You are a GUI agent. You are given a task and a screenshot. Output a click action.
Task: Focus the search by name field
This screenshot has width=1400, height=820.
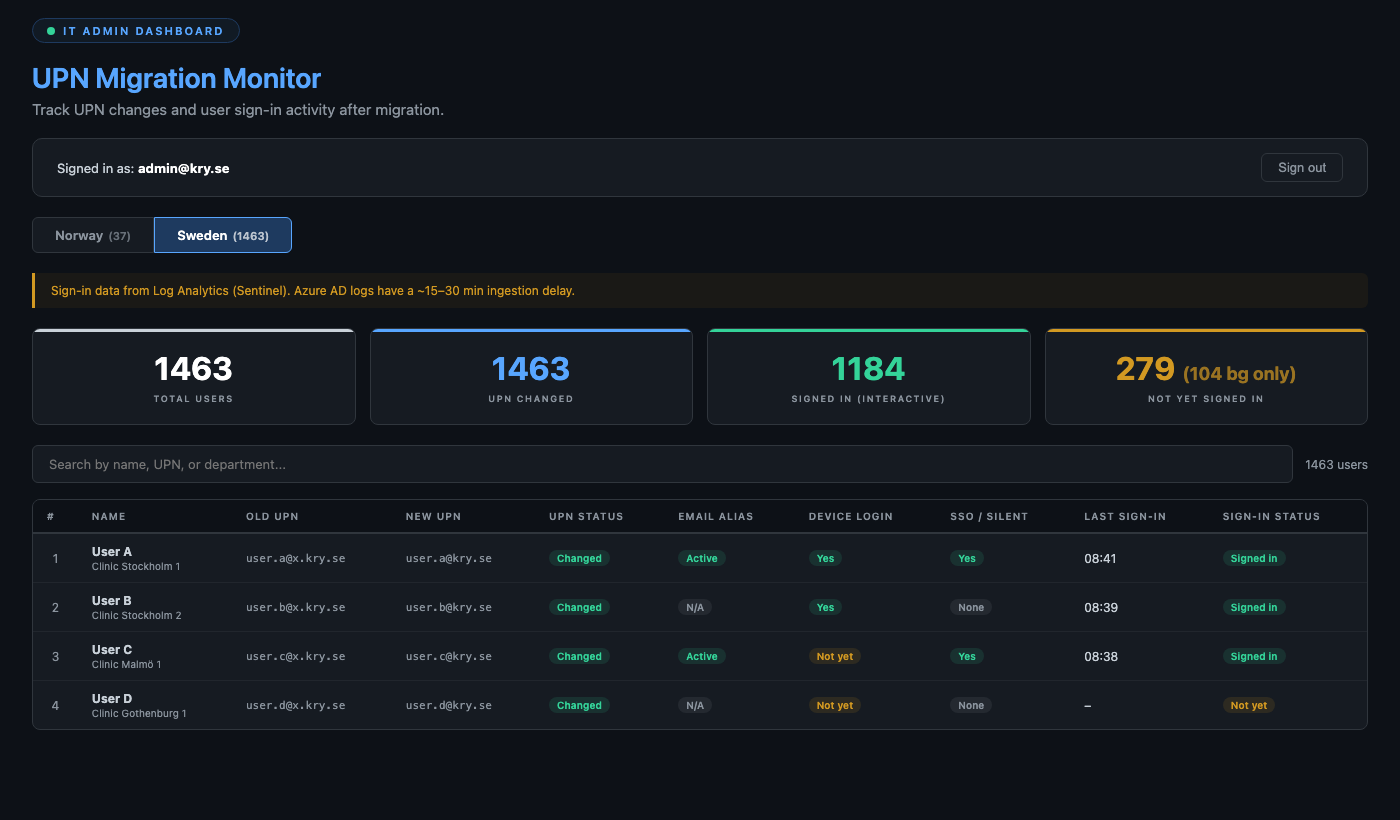(x=662, y=464)
